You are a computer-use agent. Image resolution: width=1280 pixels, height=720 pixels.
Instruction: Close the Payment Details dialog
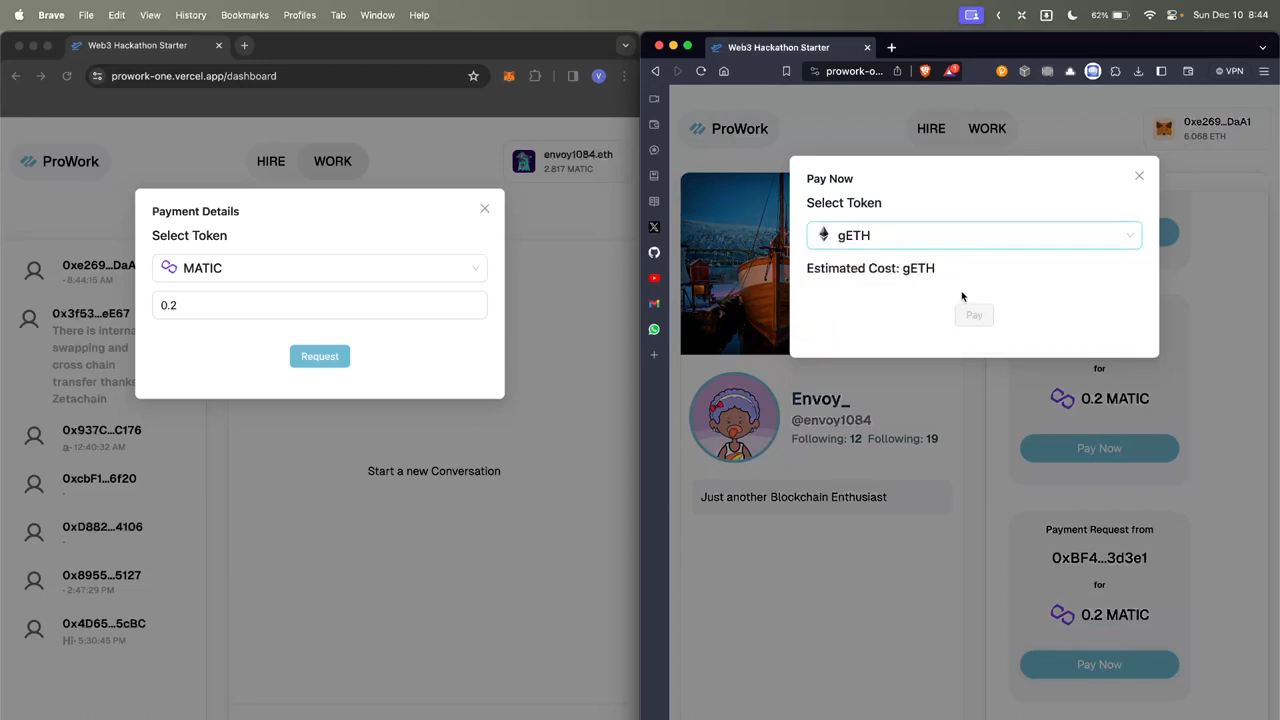pos(485,209)
